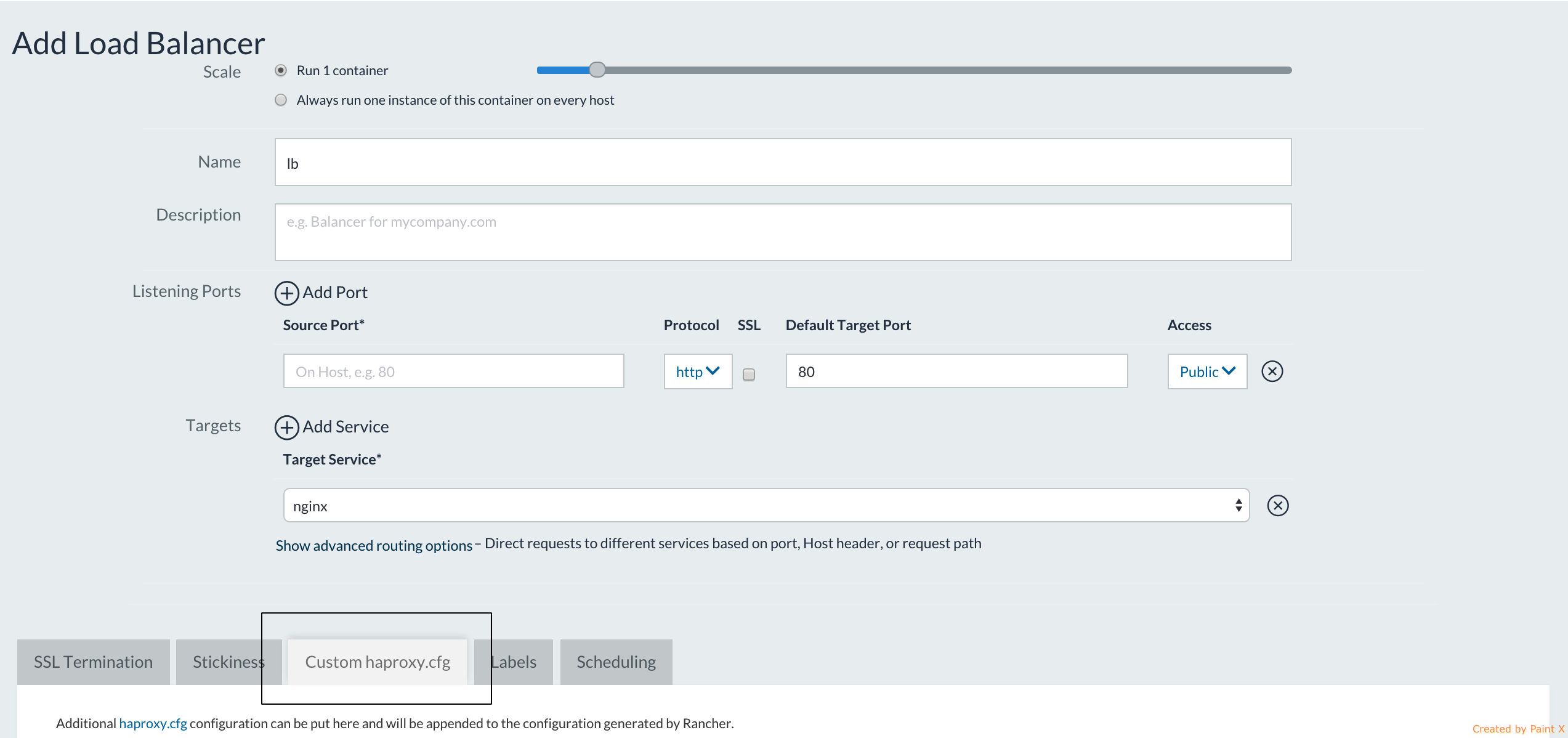Open the Scheduling tab
This screenshot has height=738, width=1568.
point(615,662)
